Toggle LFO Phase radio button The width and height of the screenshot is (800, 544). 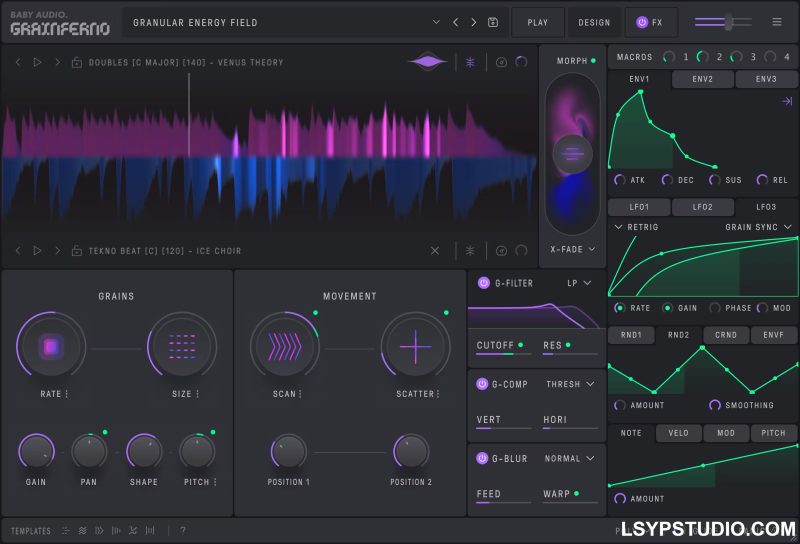point(715,308)
